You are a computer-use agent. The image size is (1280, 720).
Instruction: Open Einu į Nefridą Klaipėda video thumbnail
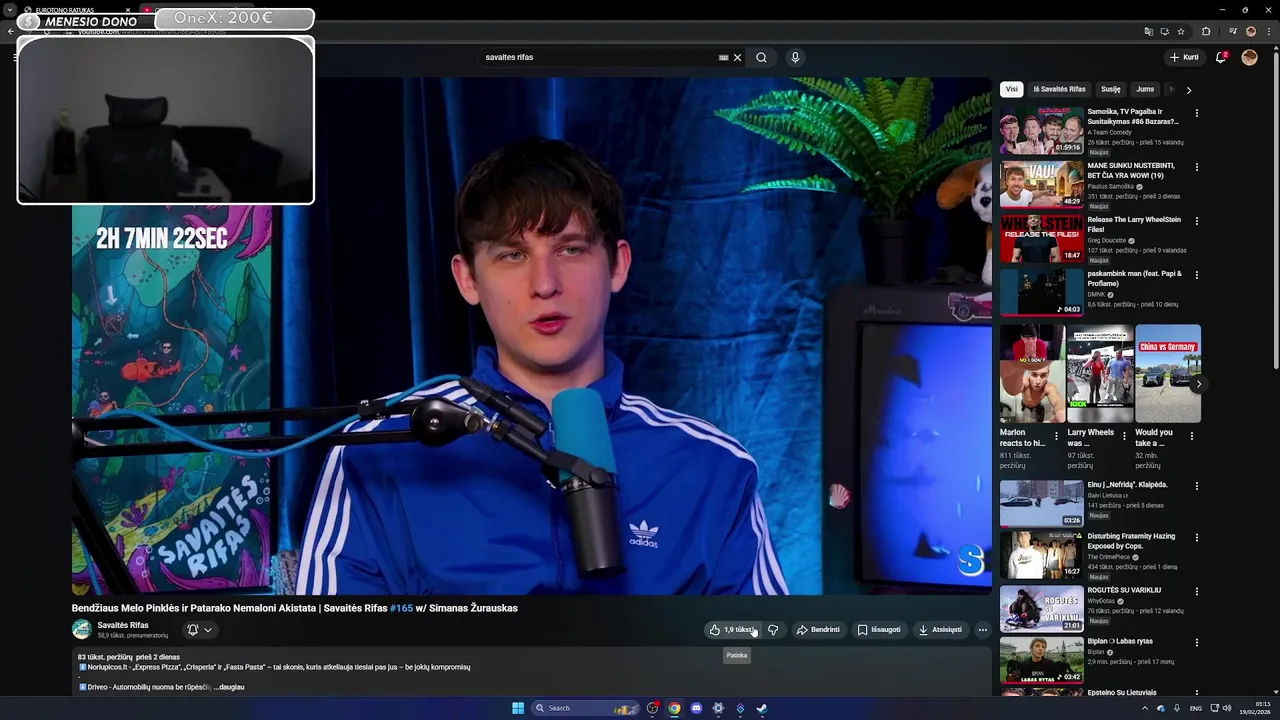[x=1041, y=503]
